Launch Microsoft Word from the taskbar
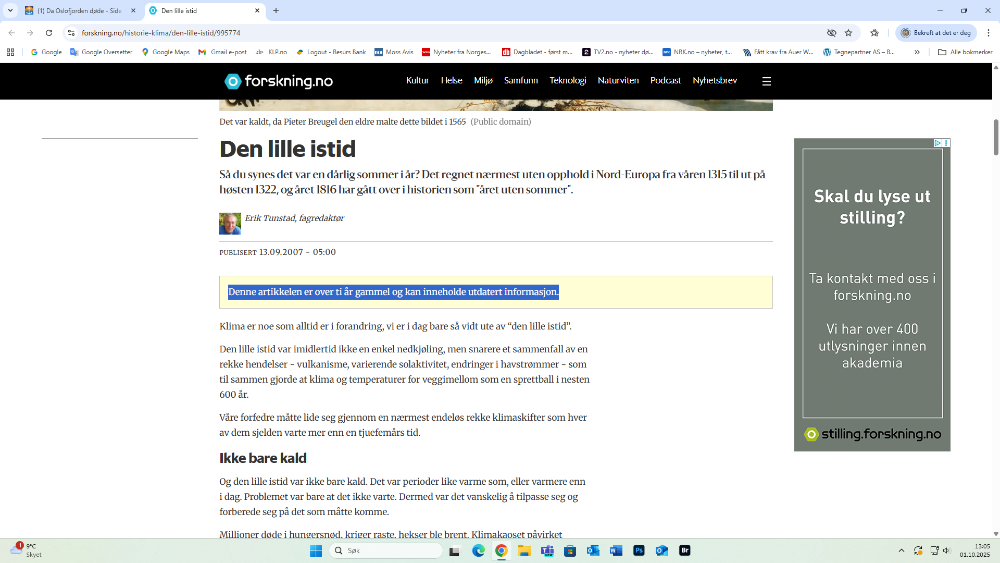The height and width of the screenshot is (563, 1000). tap(616, 550)
